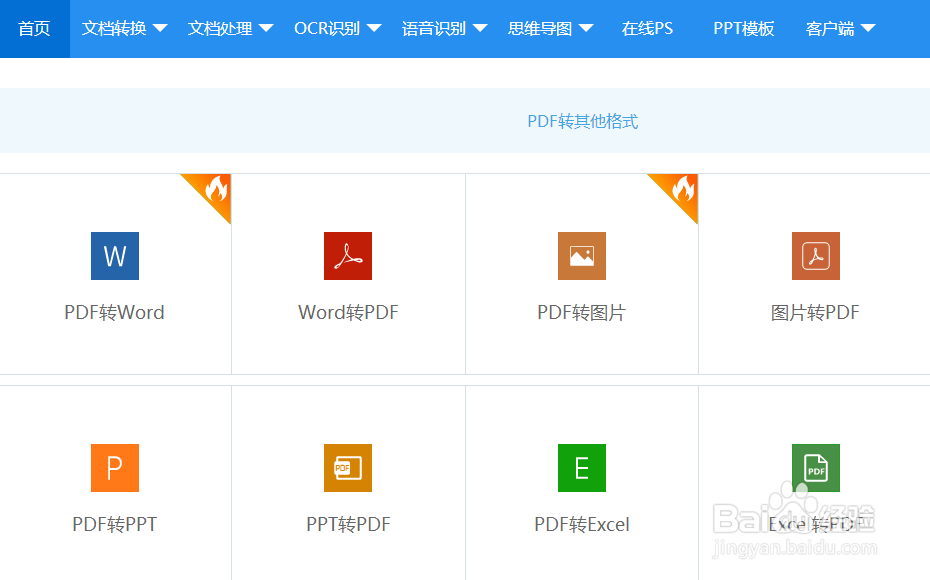Open the Word转PDF tool icon

[348, 256]
